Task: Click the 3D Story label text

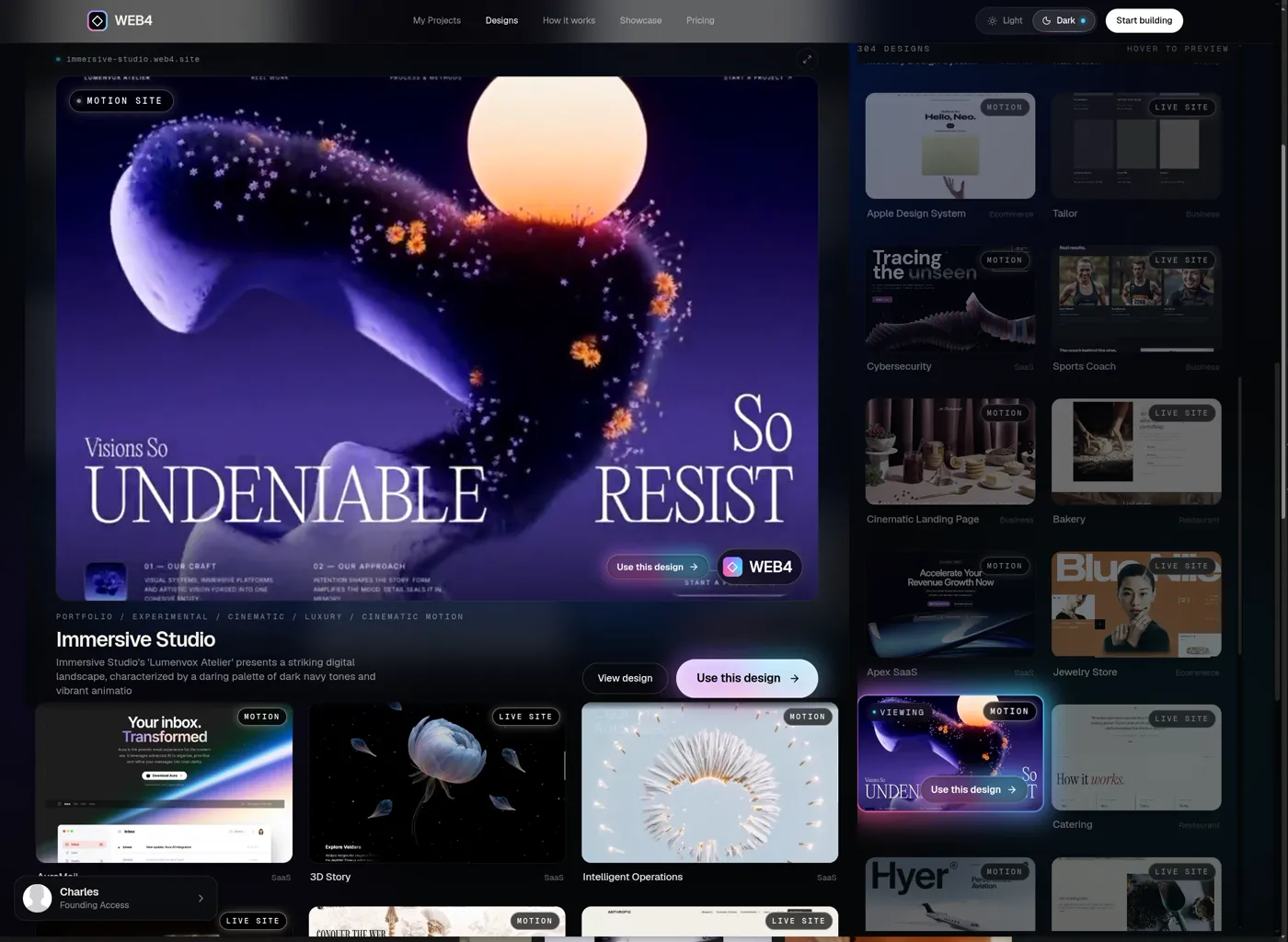Action: 330,877
